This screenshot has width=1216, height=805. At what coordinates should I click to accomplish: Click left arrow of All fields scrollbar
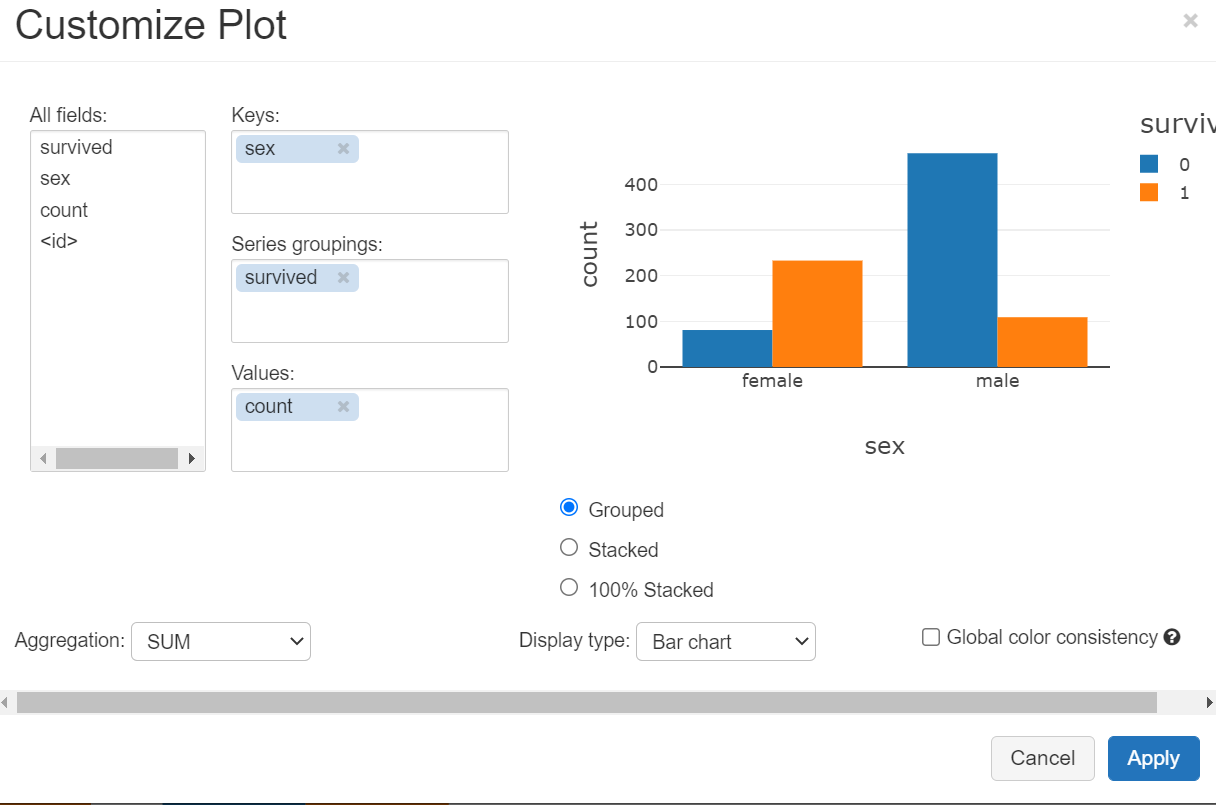[x=42, y=459]
